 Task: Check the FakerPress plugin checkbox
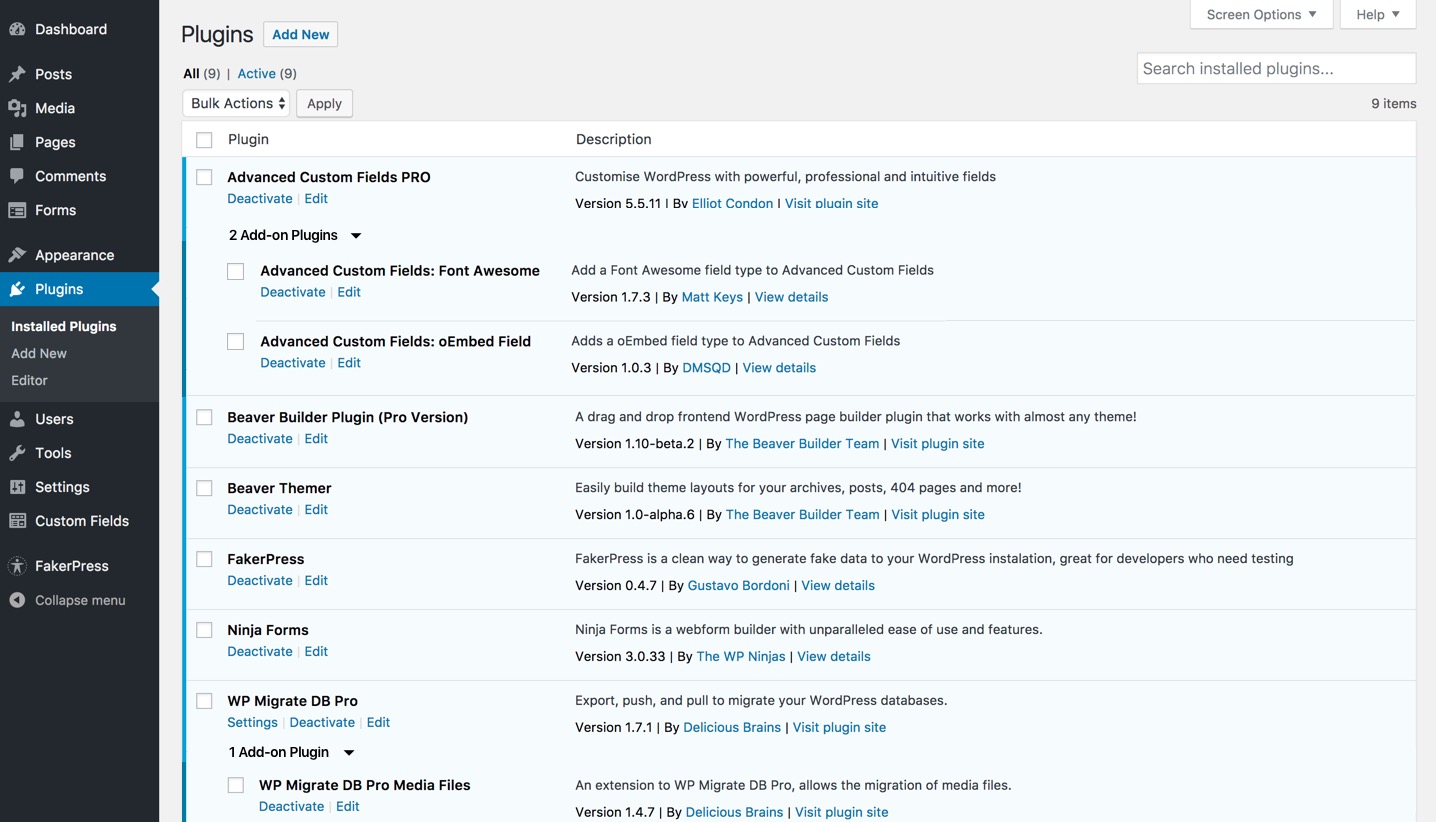[204, 559]
